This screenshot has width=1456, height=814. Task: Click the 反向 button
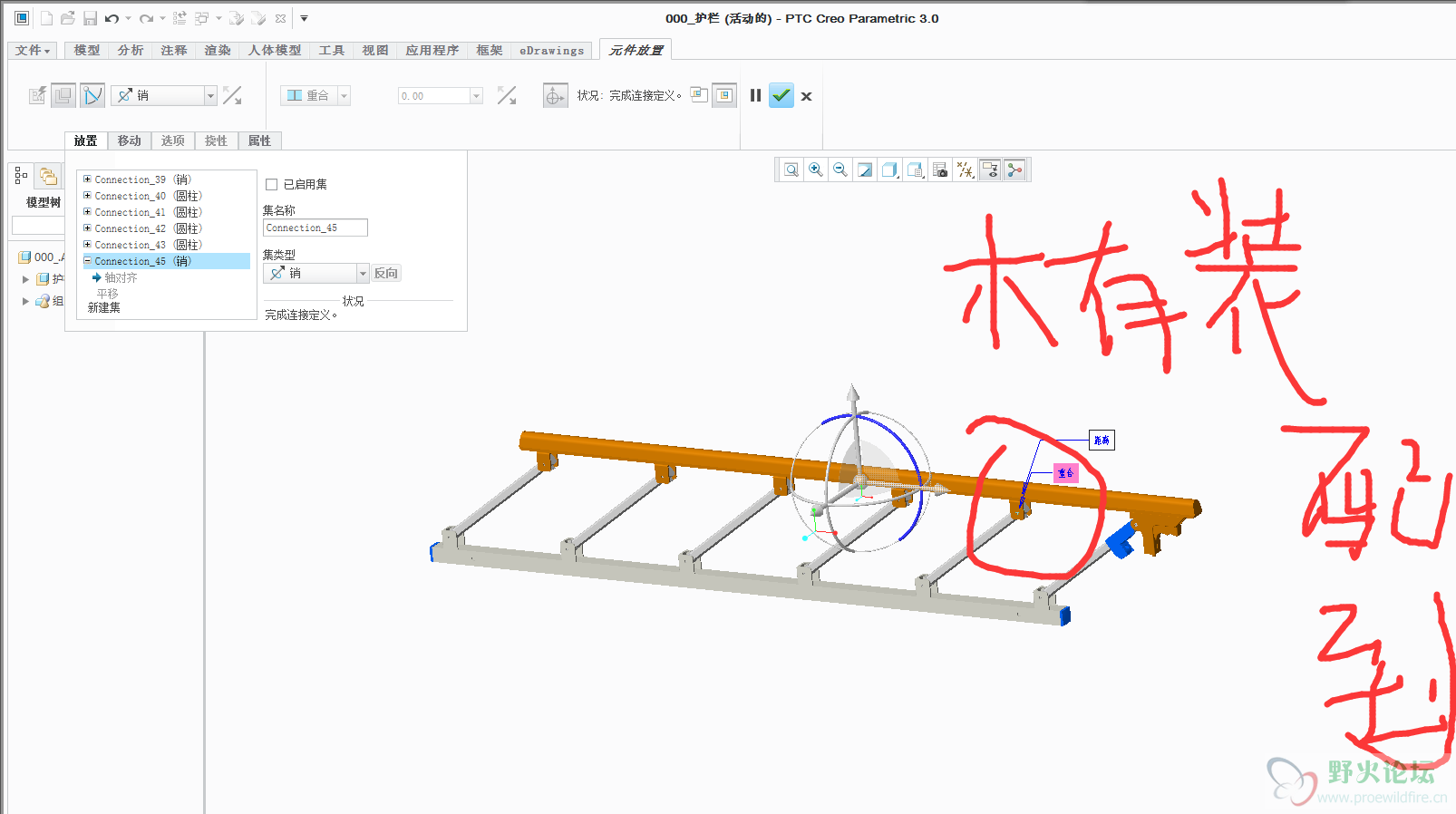coord(386,273)
